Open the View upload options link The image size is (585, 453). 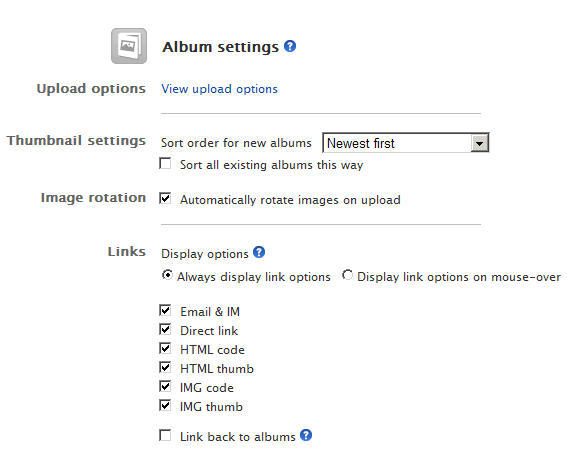coord(219,89)
